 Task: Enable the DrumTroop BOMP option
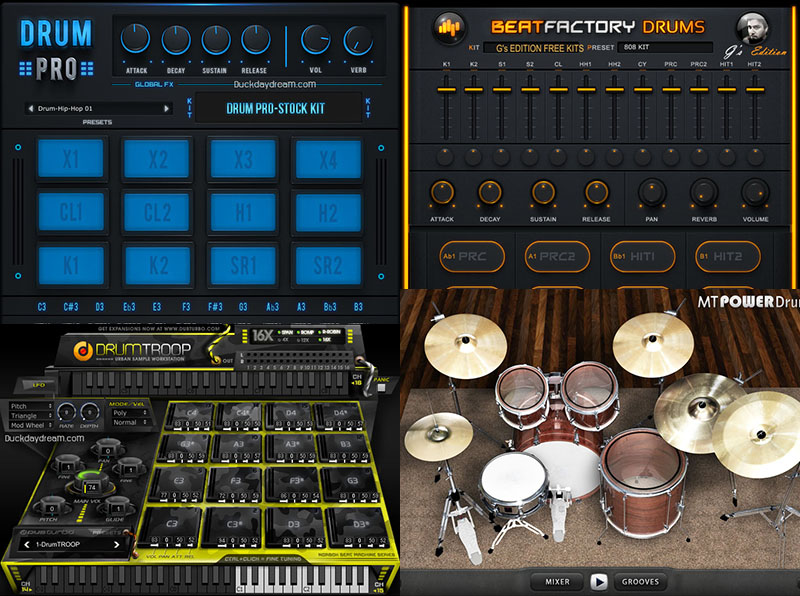(x=305, y=332)
